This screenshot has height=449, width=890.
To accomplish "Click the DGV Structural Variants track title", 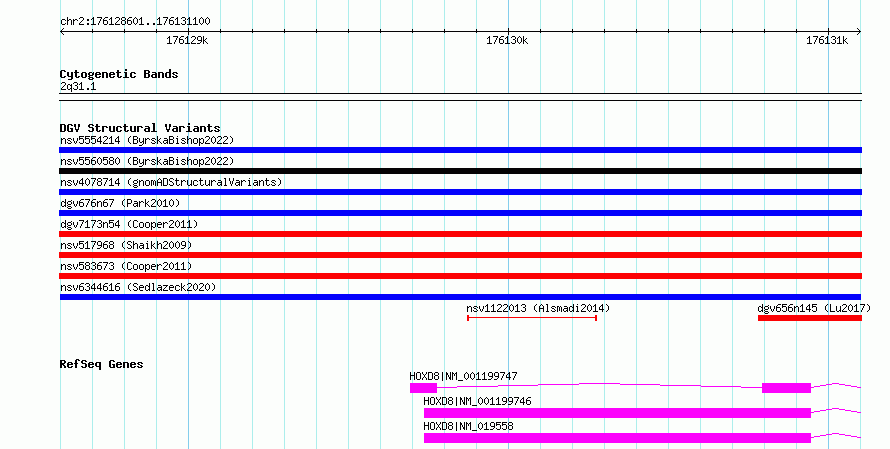I will pyautogui.click(x=140, y=128).
